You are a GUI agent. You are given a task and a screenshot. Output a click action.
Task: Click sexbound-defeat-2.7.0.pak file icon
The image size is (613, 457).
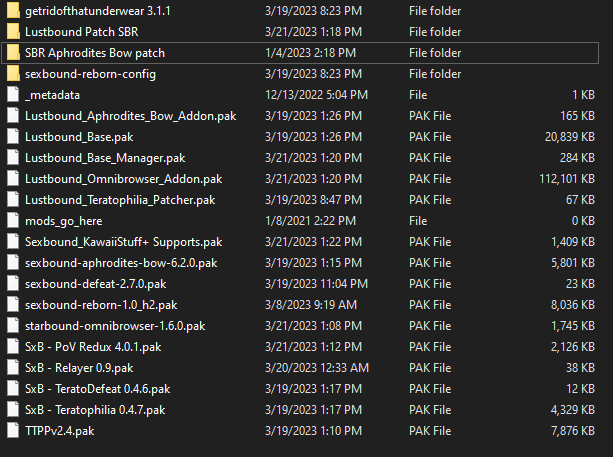click(13, 284)
